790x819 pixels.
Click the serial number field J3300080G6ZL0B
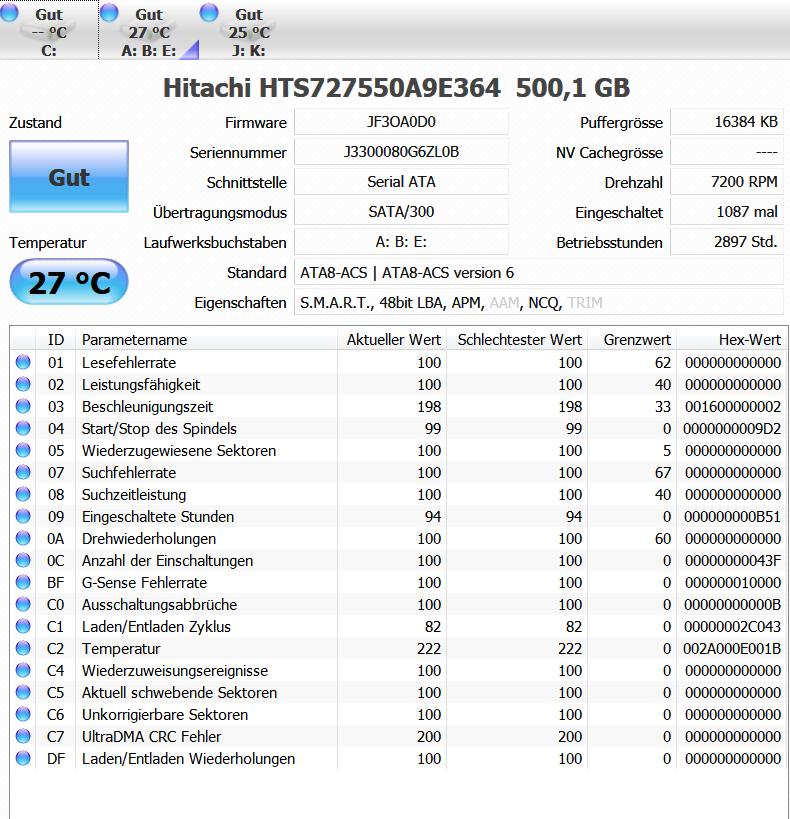click(x=401, y=152)
